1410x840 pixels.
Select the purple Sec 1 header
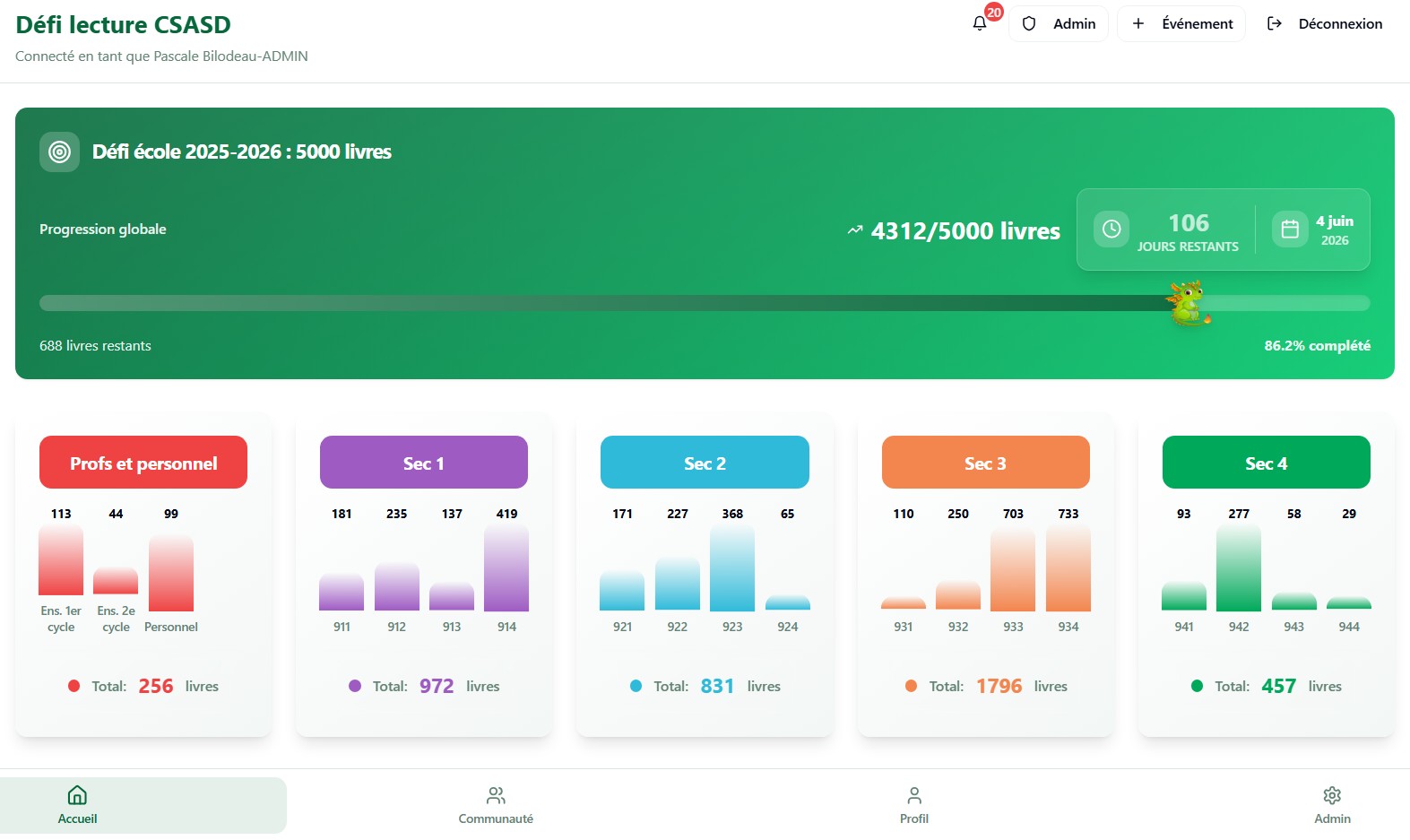pos(424,463)
